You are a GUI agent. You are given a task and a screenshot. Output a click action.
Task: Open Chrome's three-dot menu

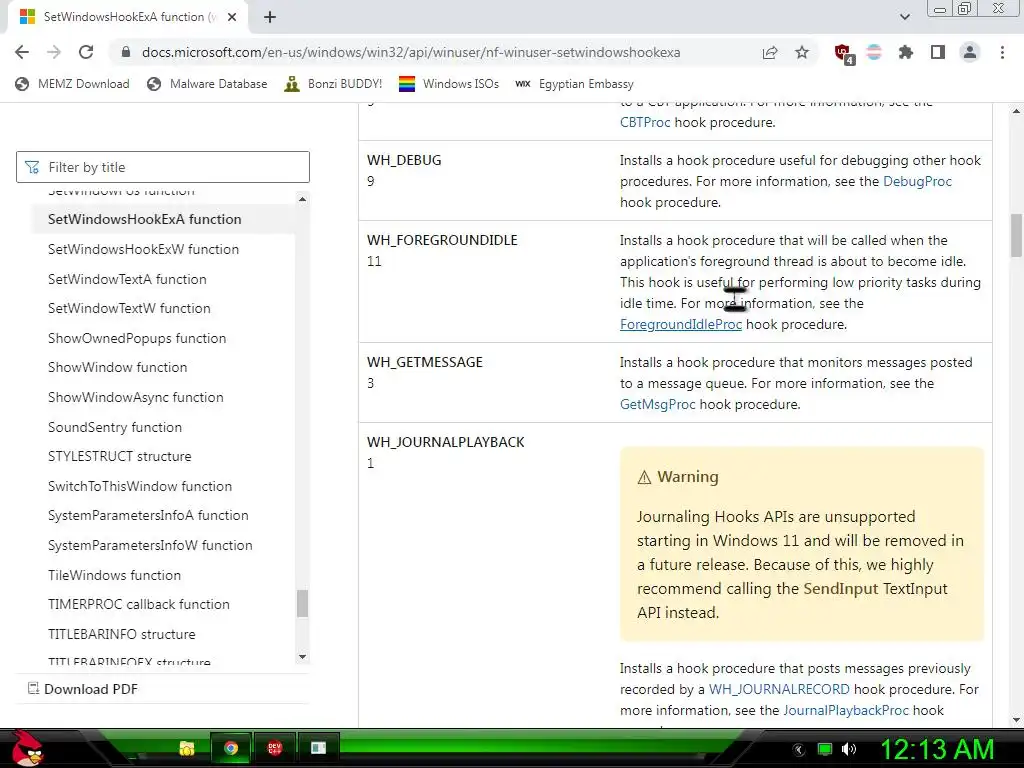pyautogui.click(x=1002, y=52)
